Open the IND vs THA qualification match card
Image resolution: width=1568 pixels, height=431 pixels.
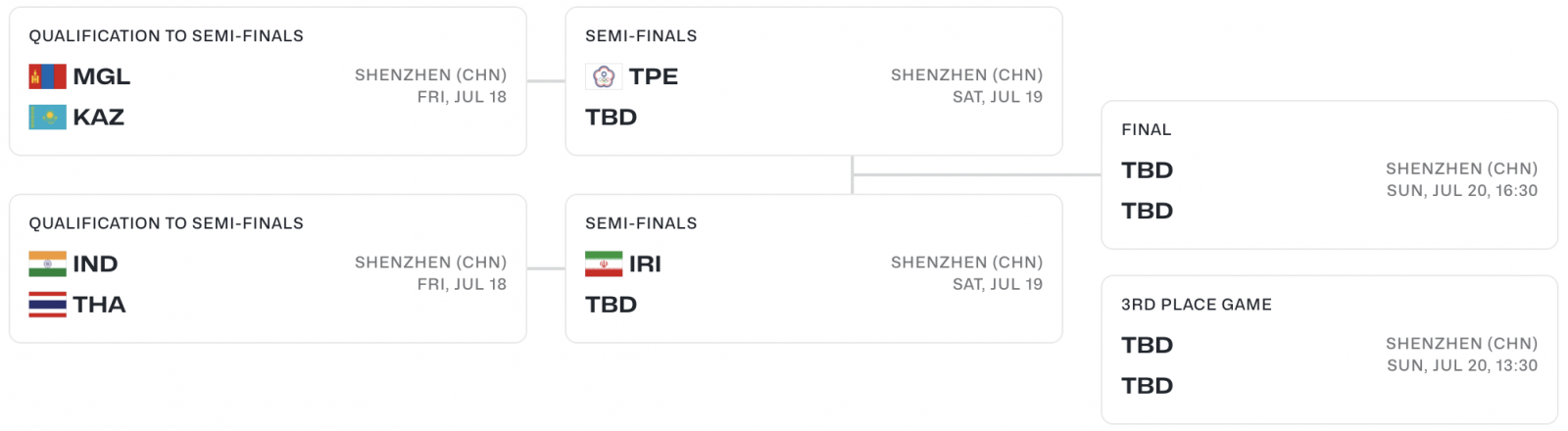pyautogui.click(x=268, y=268)
